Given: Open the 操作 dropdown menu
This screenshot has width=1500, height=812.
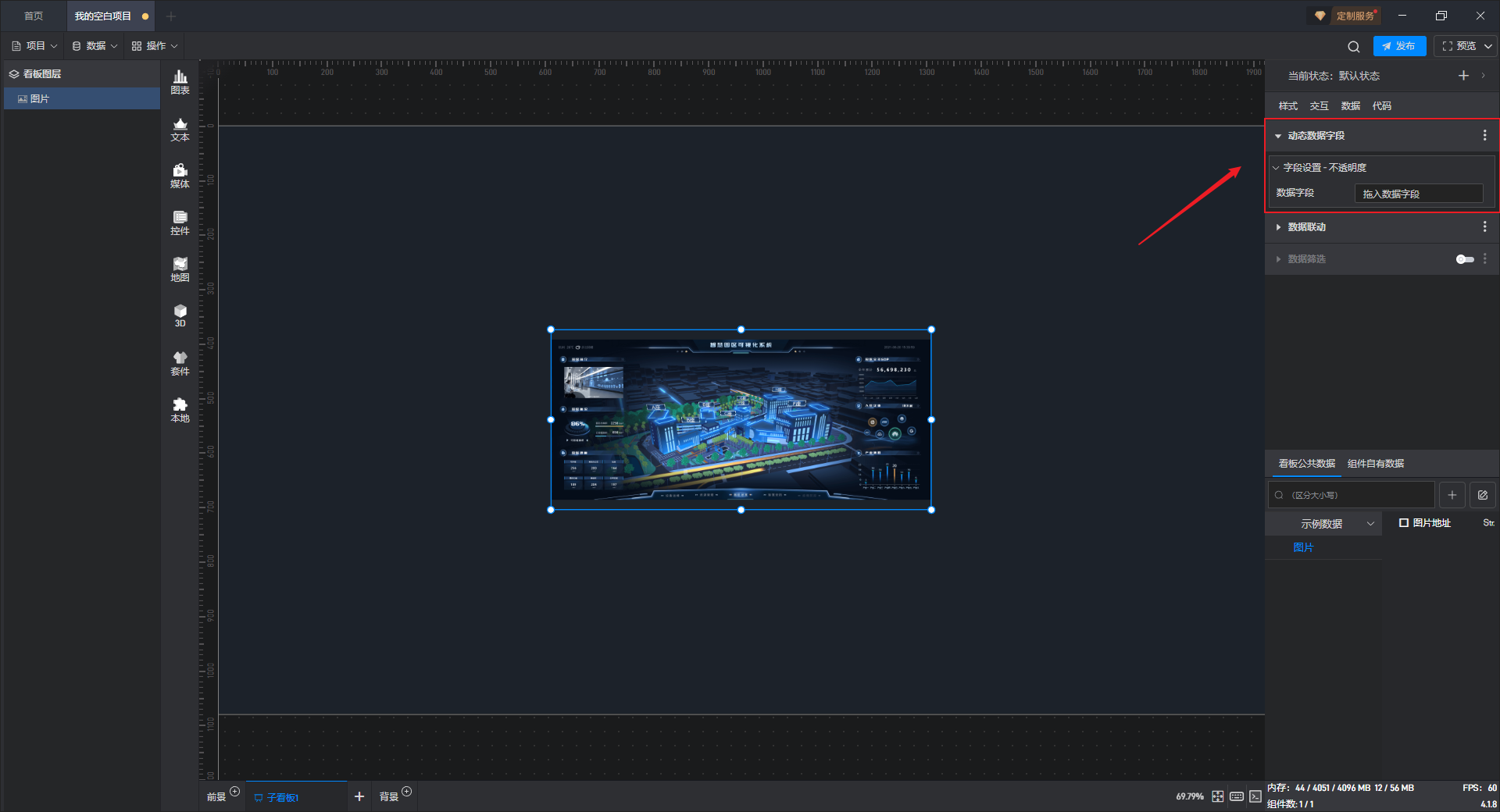Looking at the screenshot, I should (155, 46).
